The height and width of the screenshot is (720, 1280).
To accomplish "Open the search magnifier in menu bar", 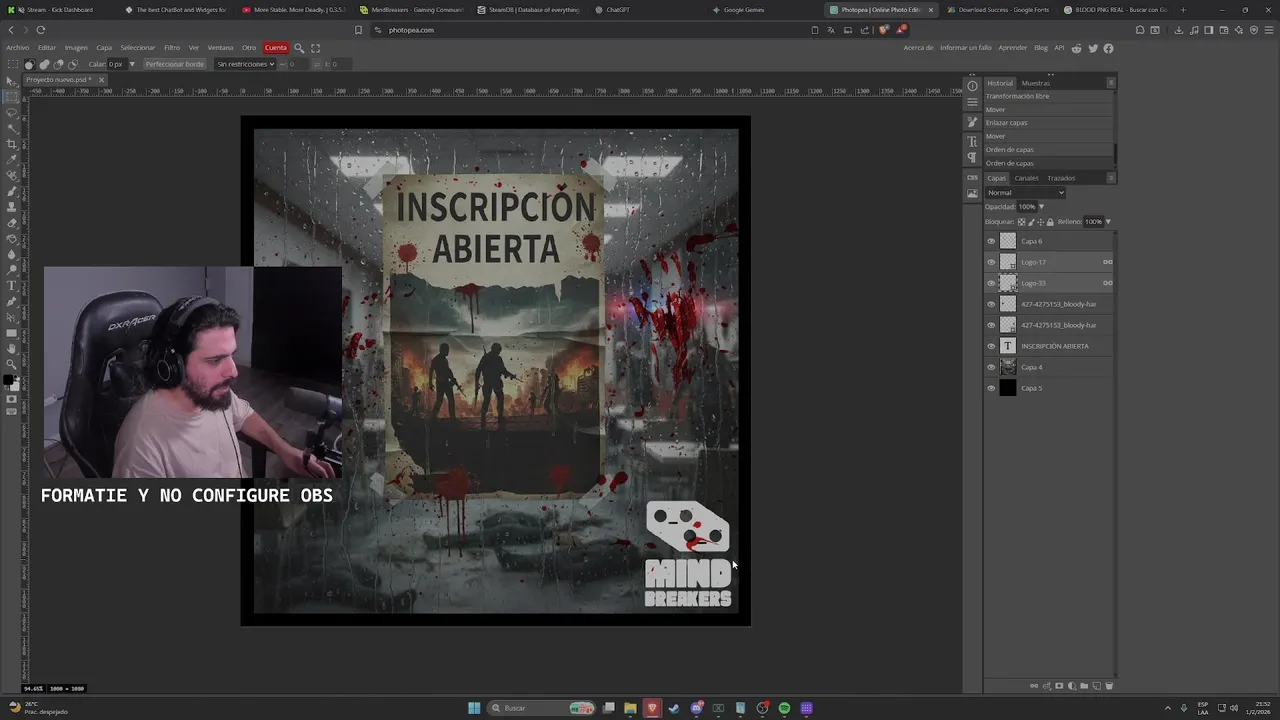I will click(298, 48).
